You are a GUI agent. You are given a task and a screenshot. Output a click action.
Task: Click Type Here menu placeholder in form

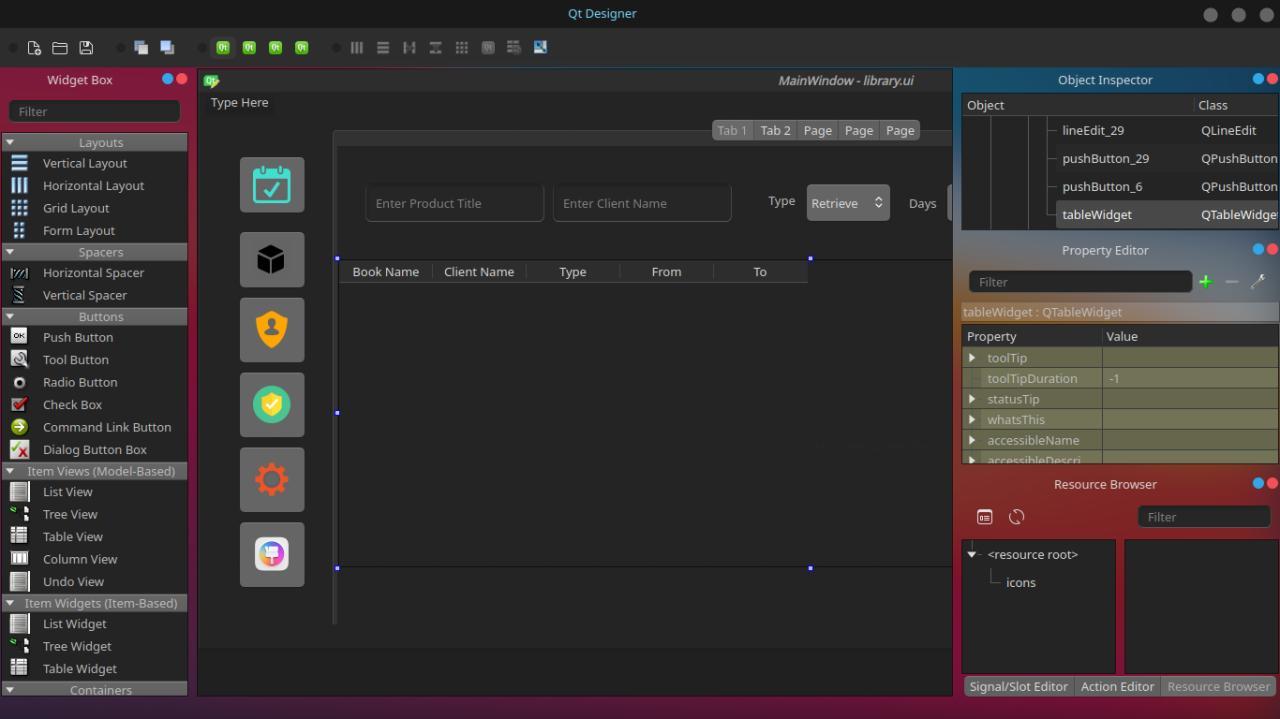[239, 102]
